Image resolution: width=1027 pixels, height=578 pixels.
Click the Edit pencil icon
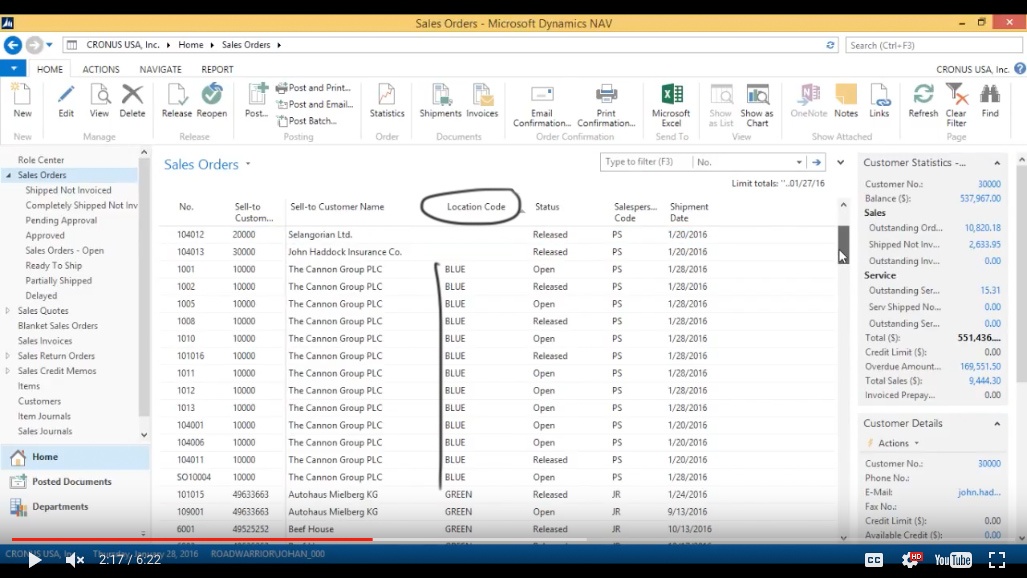click(x=65, y=94)
